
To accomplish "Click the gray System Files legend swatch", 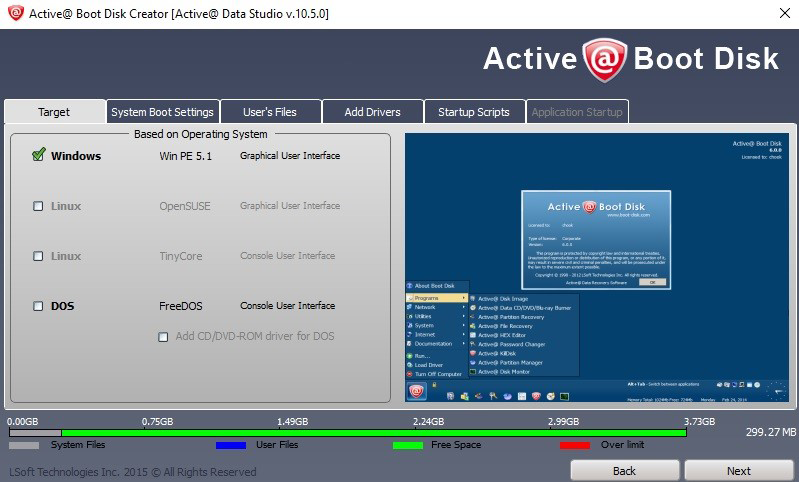I will (24, 445).
